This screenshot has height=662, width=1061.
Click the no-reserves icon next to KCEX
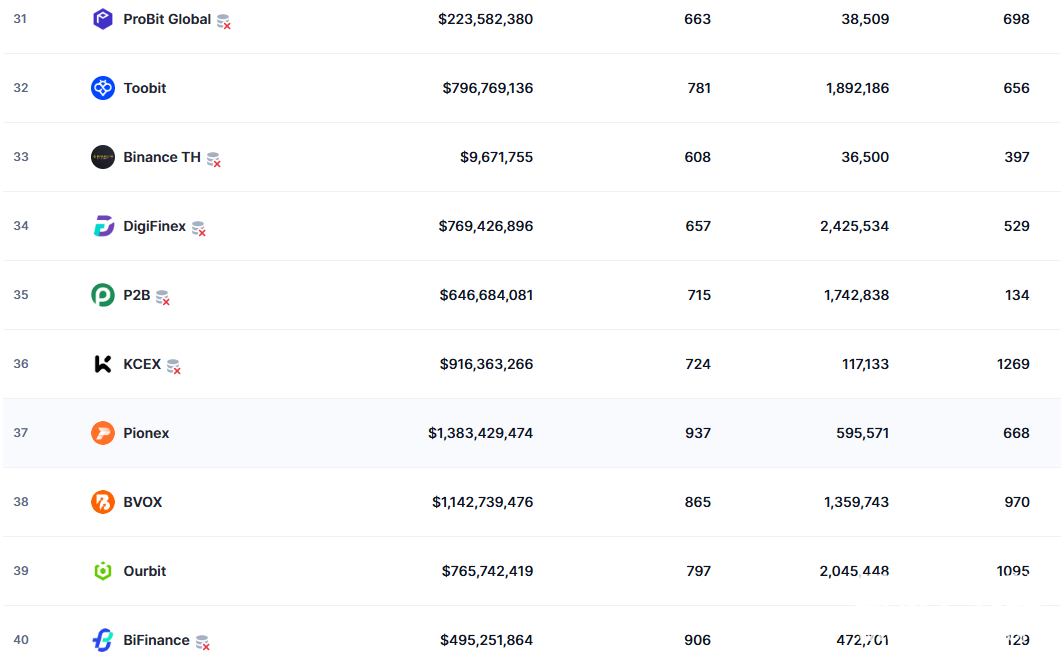tap(174, 366)
